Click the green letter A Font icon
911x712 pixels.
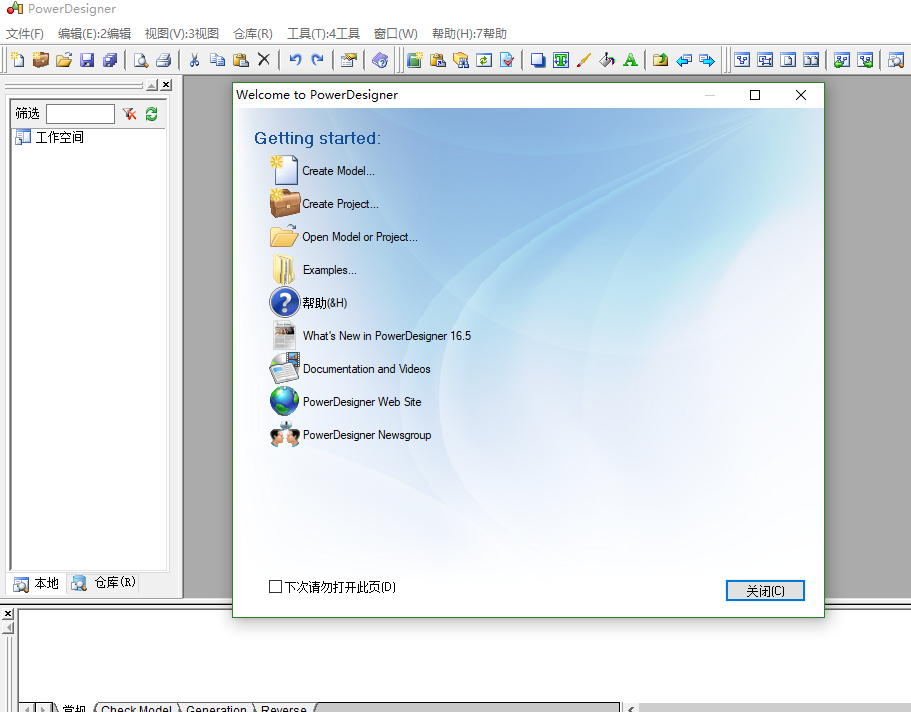pyautogui.click(x=630, y=60)
